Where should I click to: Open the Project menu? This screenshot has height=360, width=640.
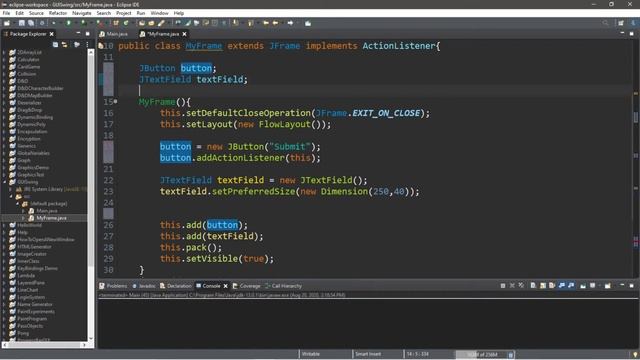[123, 13]
